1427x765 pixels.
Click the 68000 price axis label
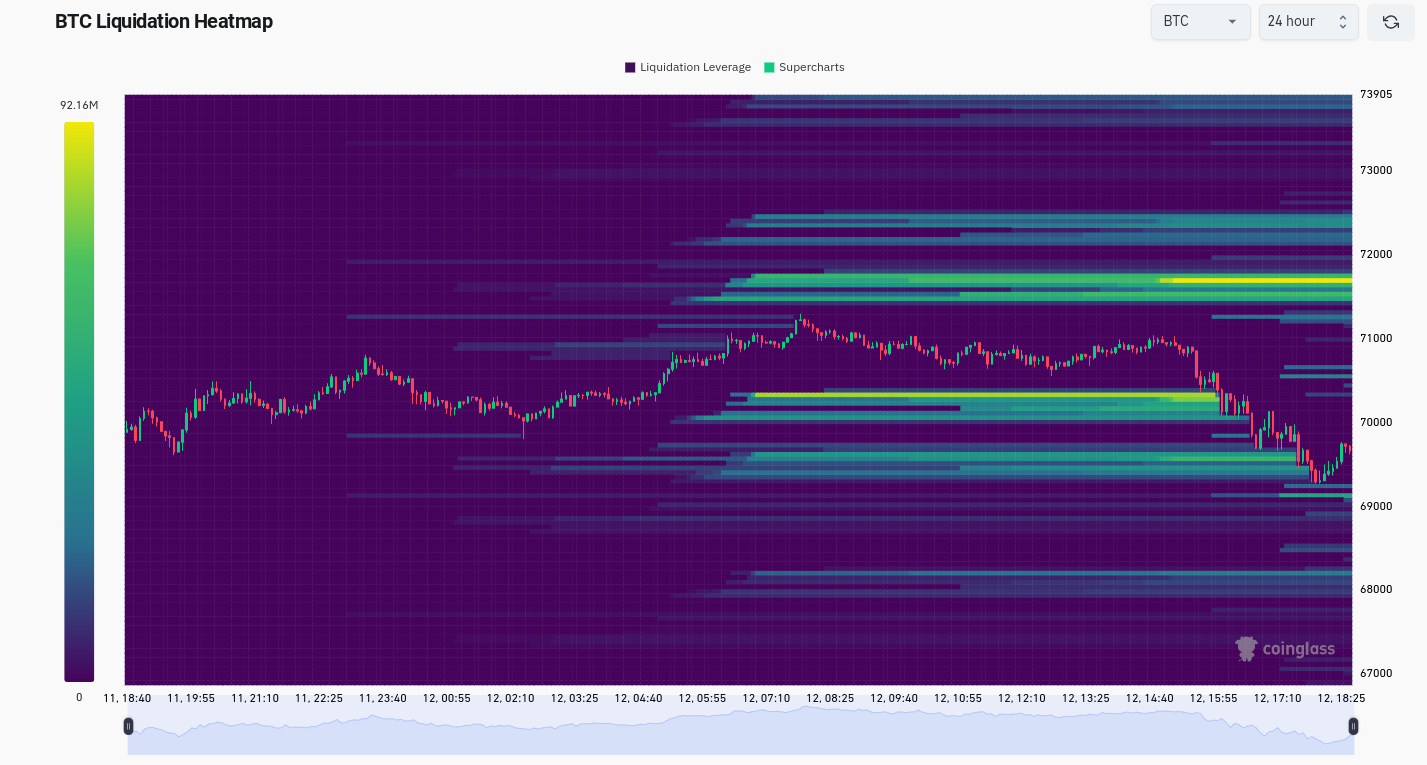coord(1376,589)
